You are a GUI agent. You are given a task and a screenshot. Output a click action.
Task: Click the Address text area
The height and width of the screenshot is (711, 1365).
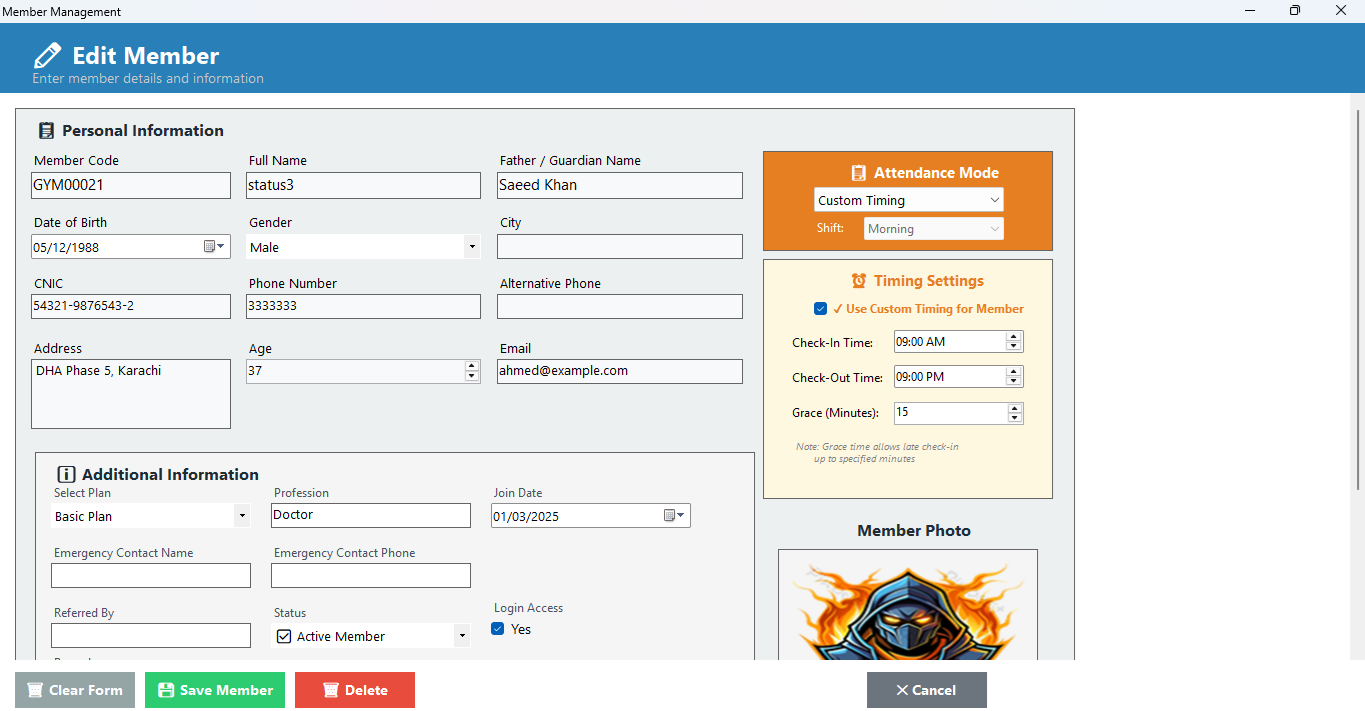tap(131, 394)
